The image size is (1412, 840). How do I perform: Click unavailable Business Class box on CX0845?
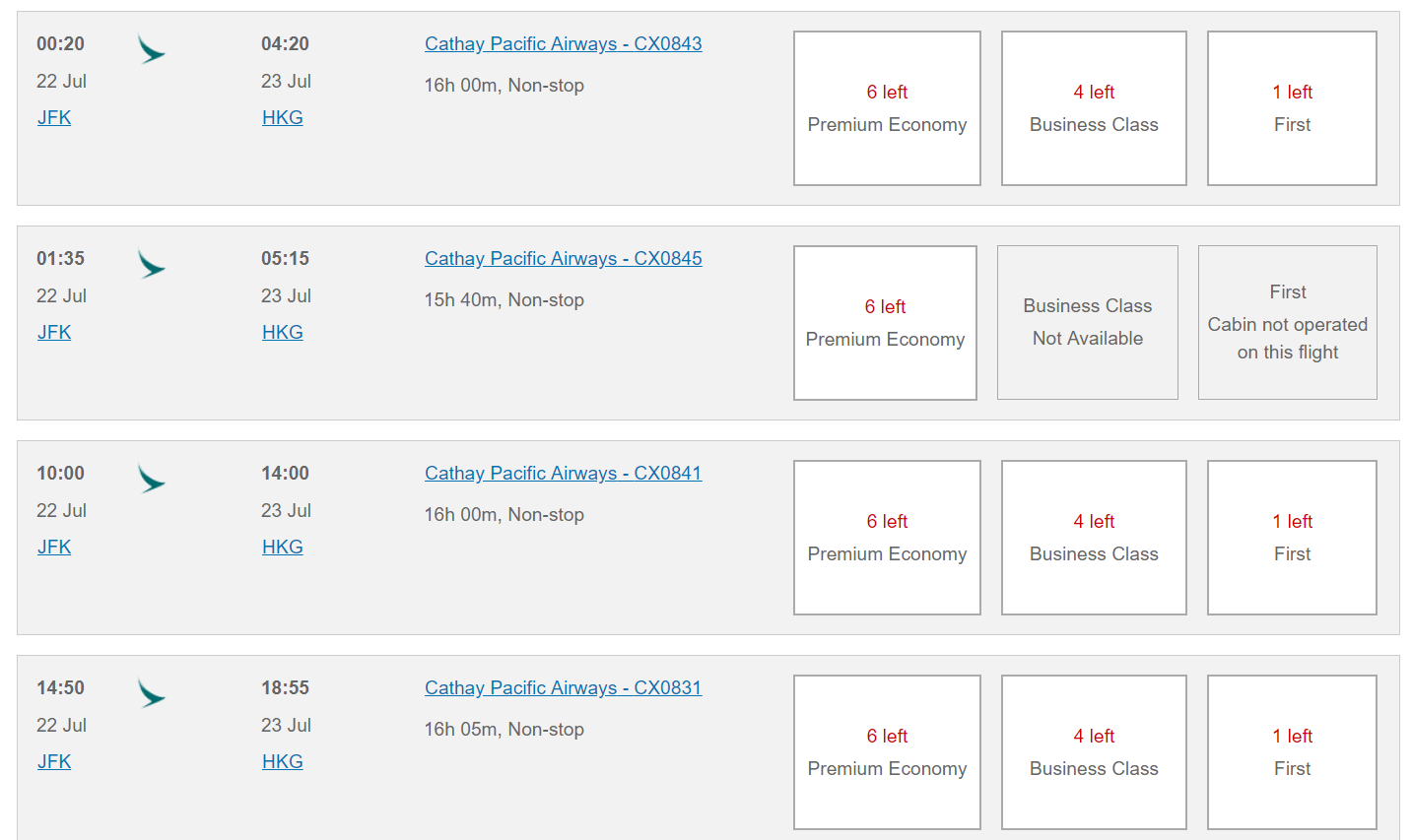(1088, 323)
